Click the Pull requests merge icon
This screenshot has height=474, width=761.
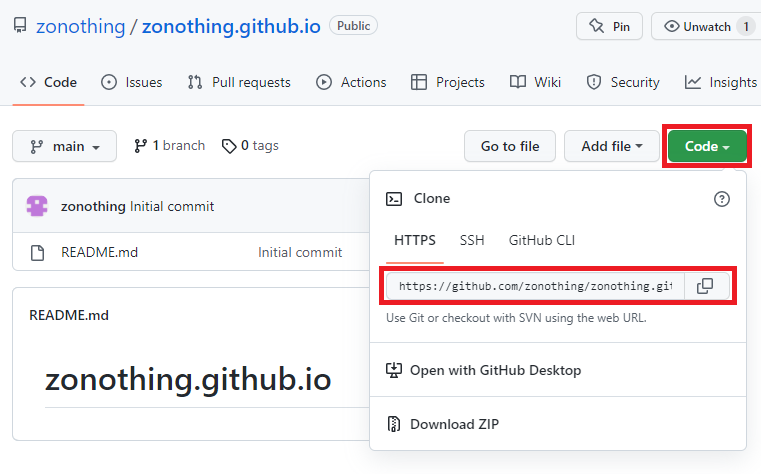(x=195, y=82)
